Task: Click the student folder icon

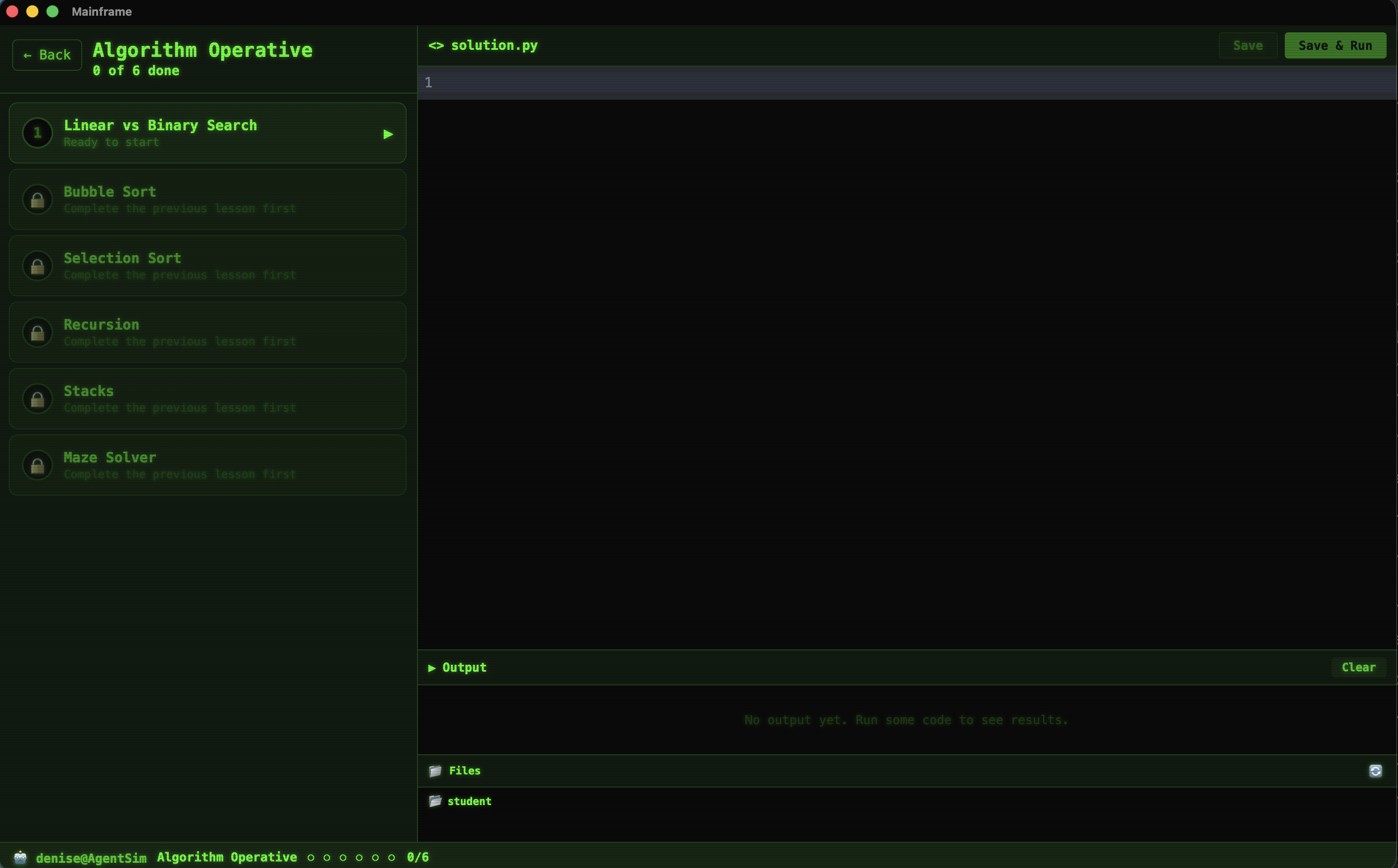Action: click(x=435, y=802)
